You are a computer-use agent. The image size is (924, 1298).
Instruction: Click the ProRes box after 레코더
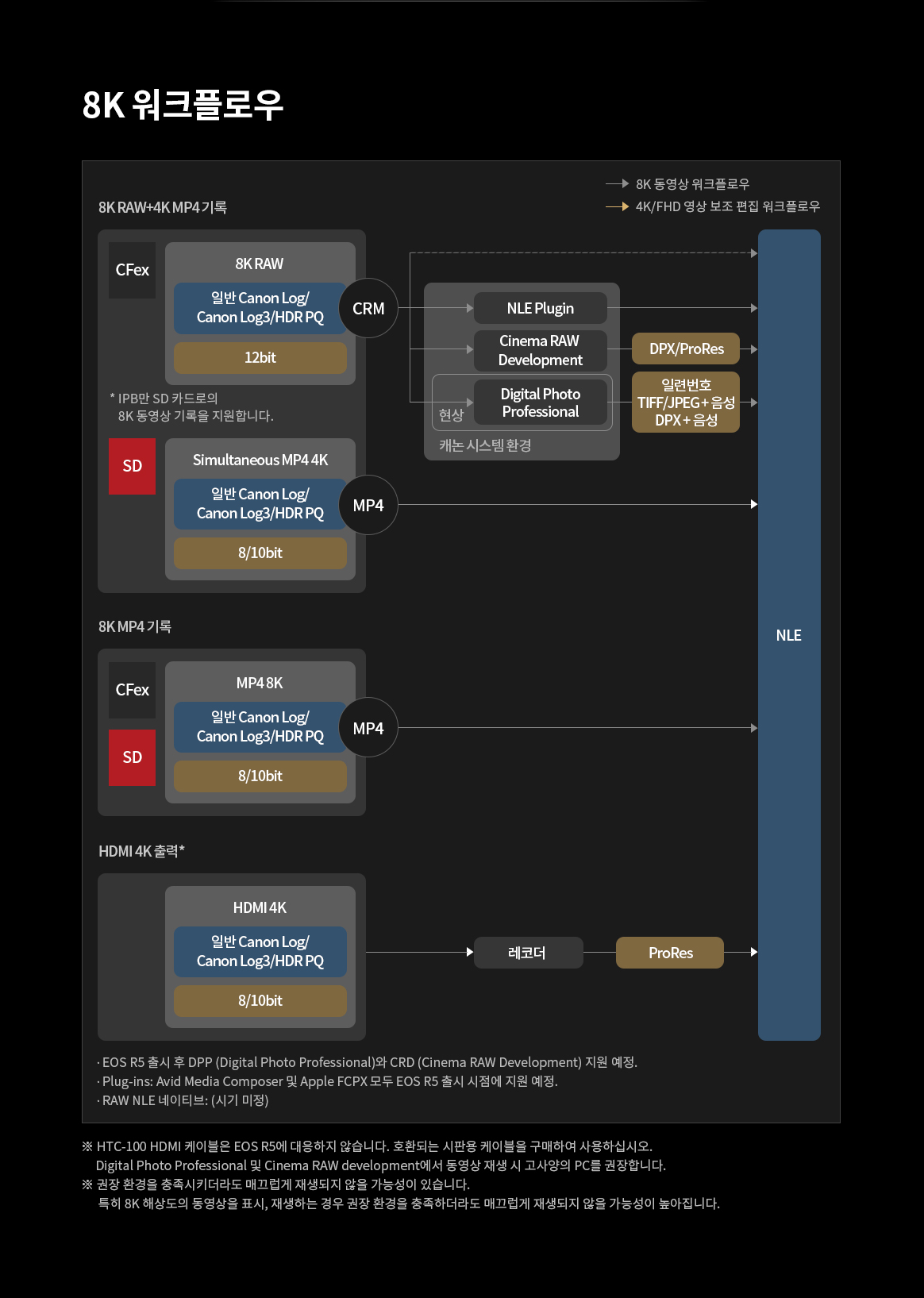click(x=670, y=953)
